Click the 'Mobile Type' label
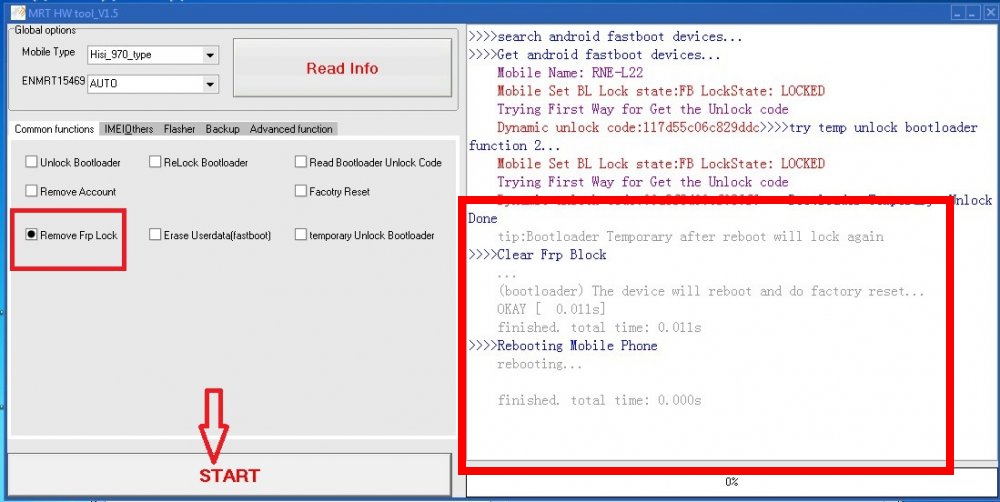1000x502 pixels. click(48, 52)
